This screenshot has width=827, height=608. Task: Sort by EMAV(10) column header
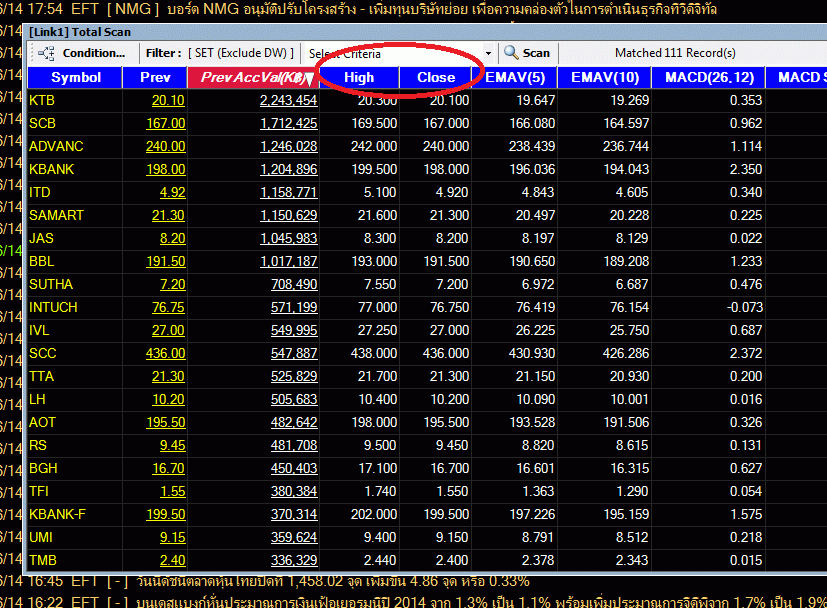[605, 78]
